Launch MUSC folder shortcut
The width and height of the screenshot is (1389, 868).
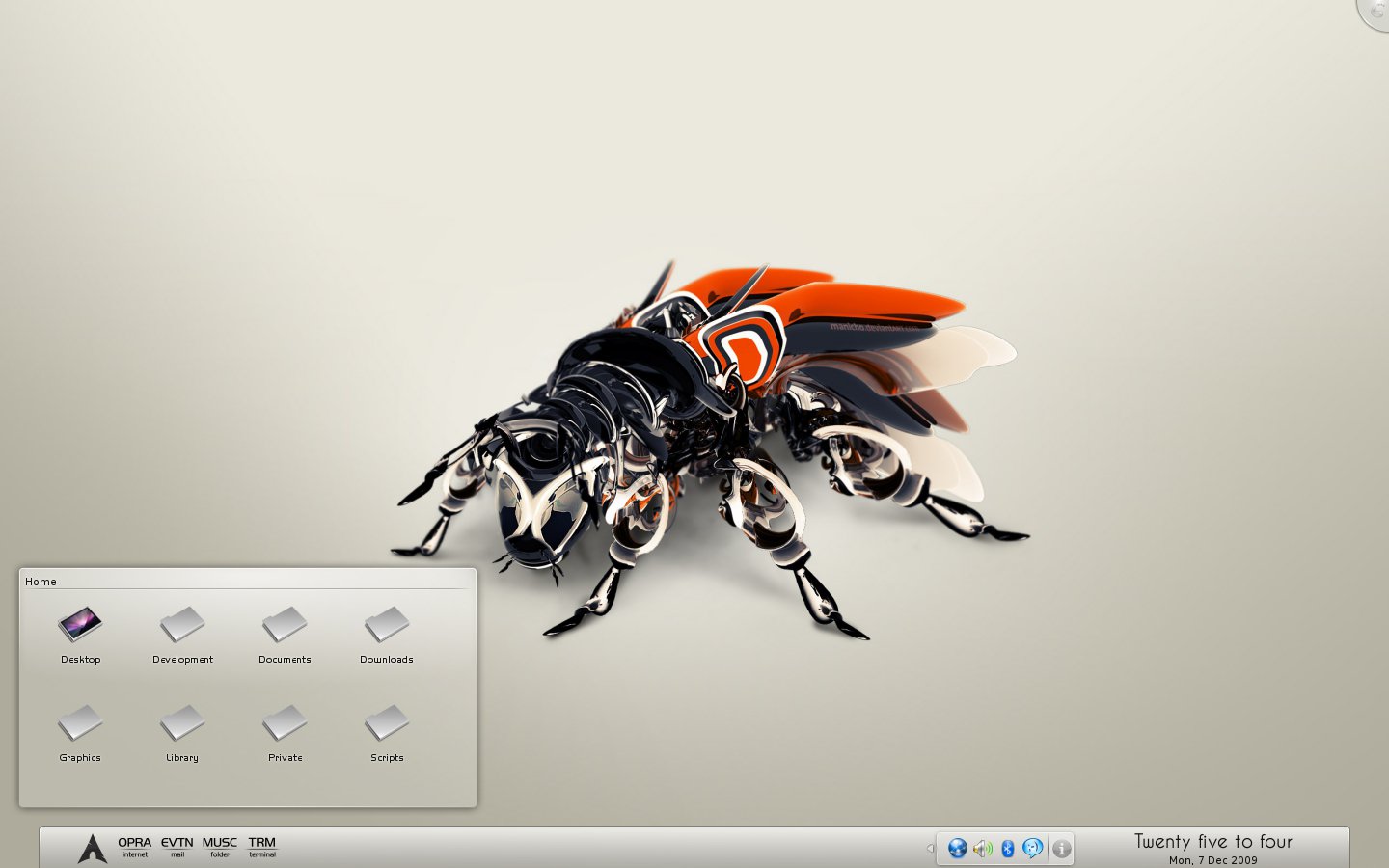click(x=220, y=847)
